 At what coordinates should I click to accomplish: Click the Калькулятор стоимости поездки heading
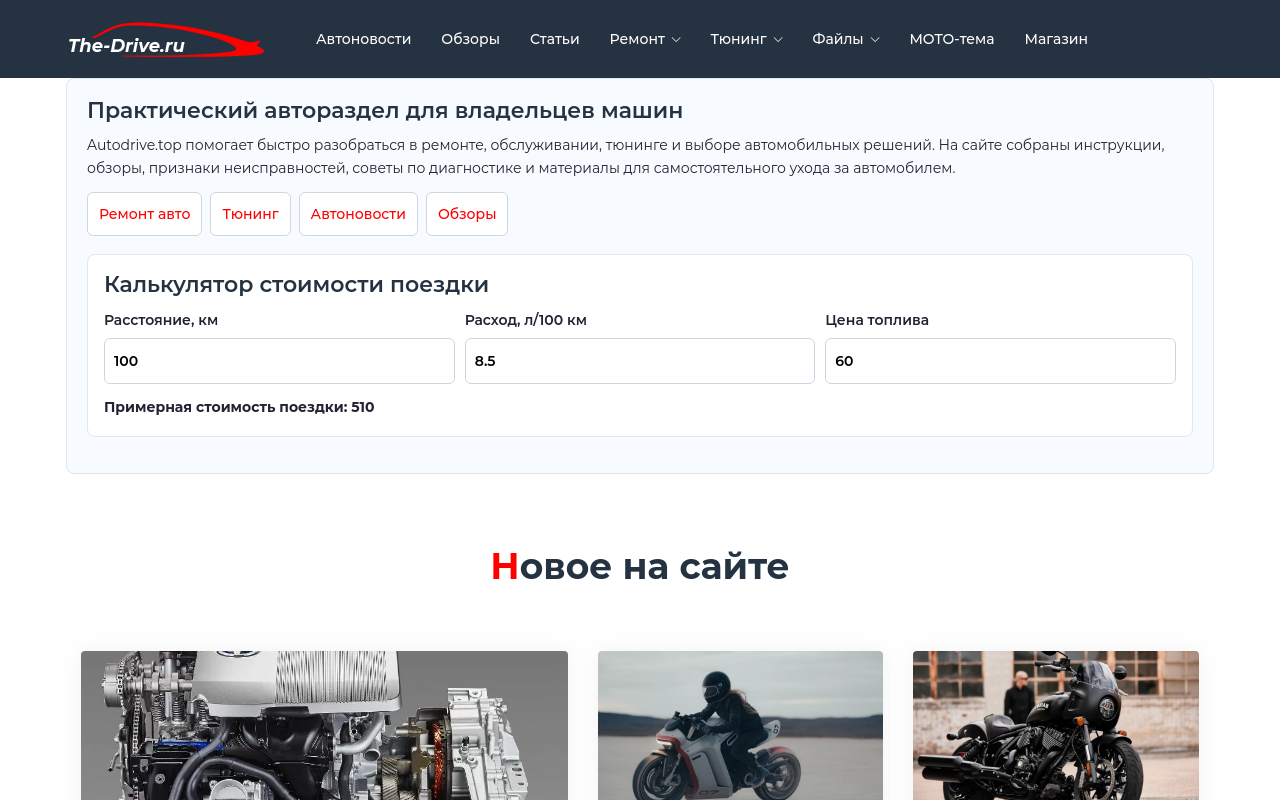(296, 284)
